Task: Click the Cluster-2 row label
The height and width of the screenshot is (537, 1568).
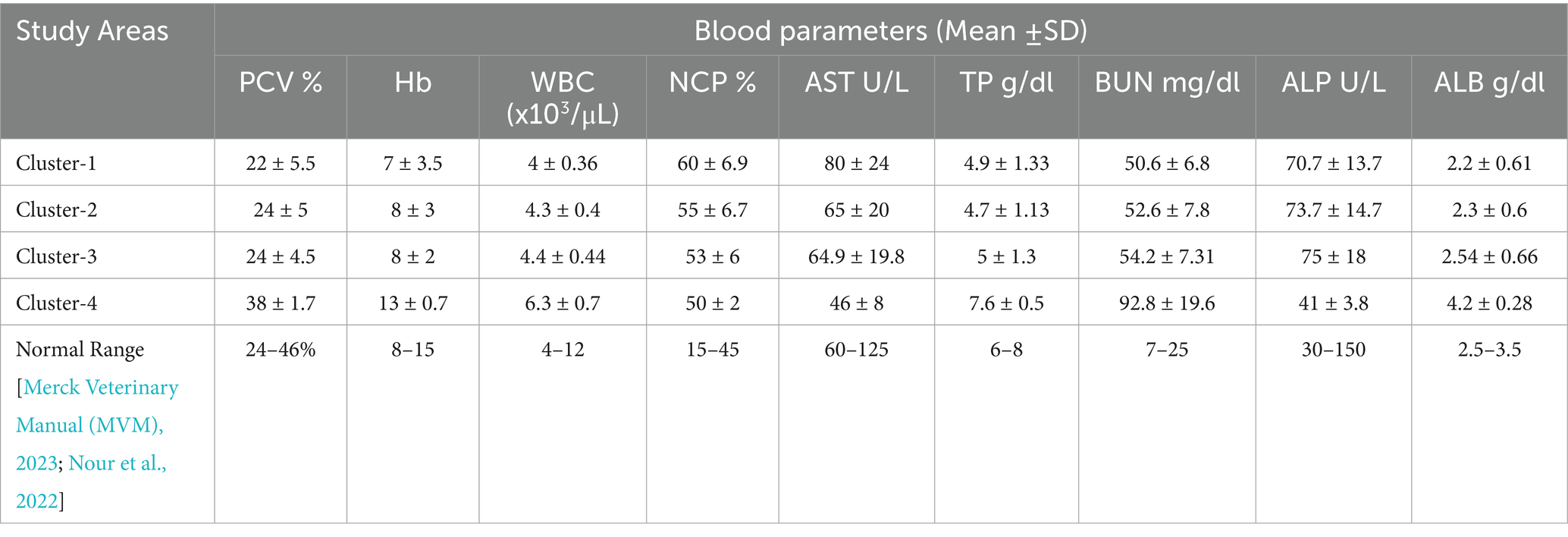Action: [x=56, y=210]
